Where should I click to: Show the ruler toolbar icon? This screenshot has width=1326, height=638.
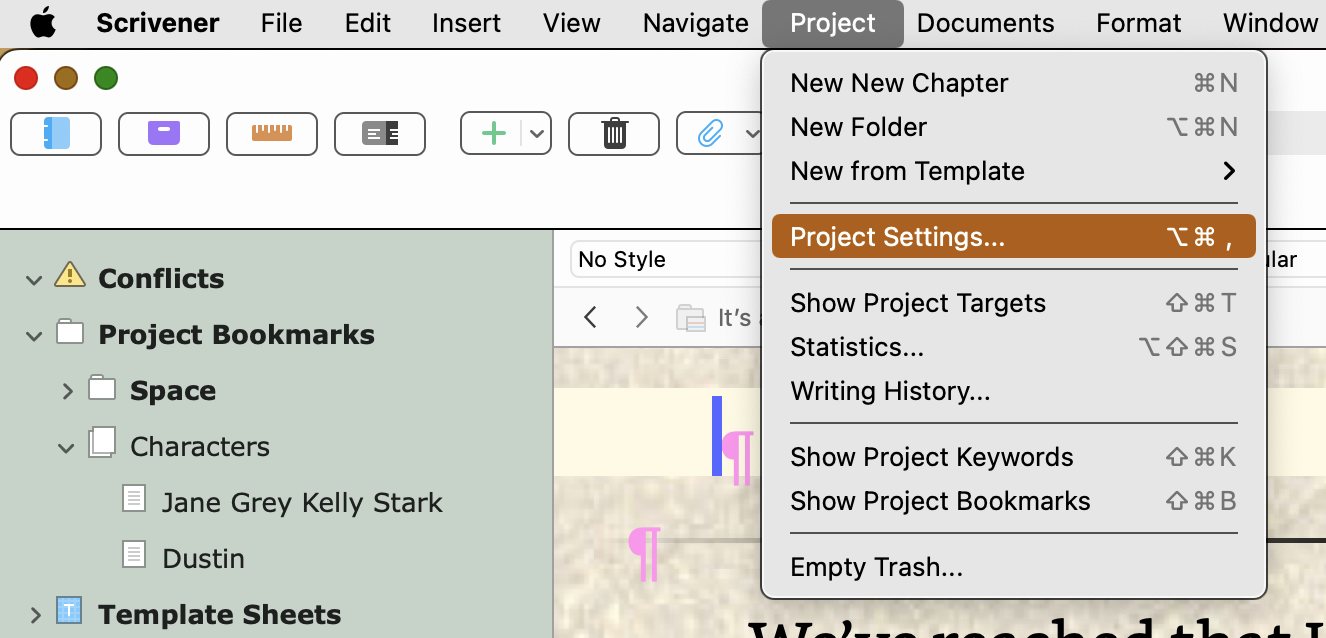pyautogui.click(x=272, y=134)
